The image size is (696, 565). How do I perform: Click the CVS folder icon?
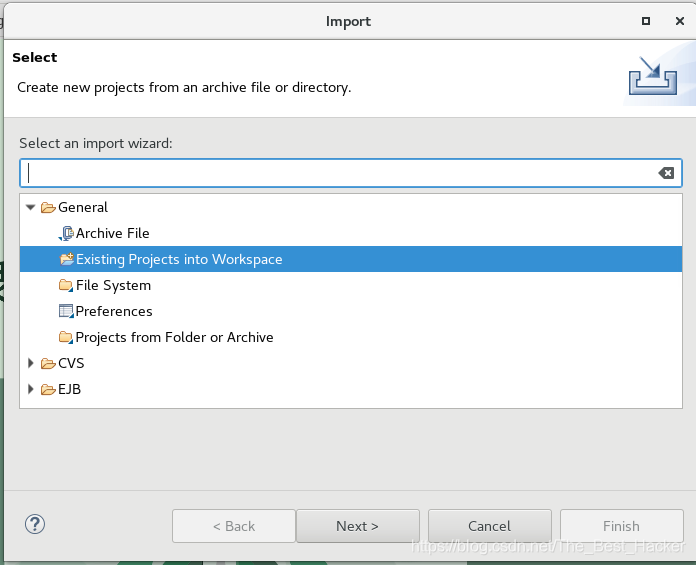(48, 363)
